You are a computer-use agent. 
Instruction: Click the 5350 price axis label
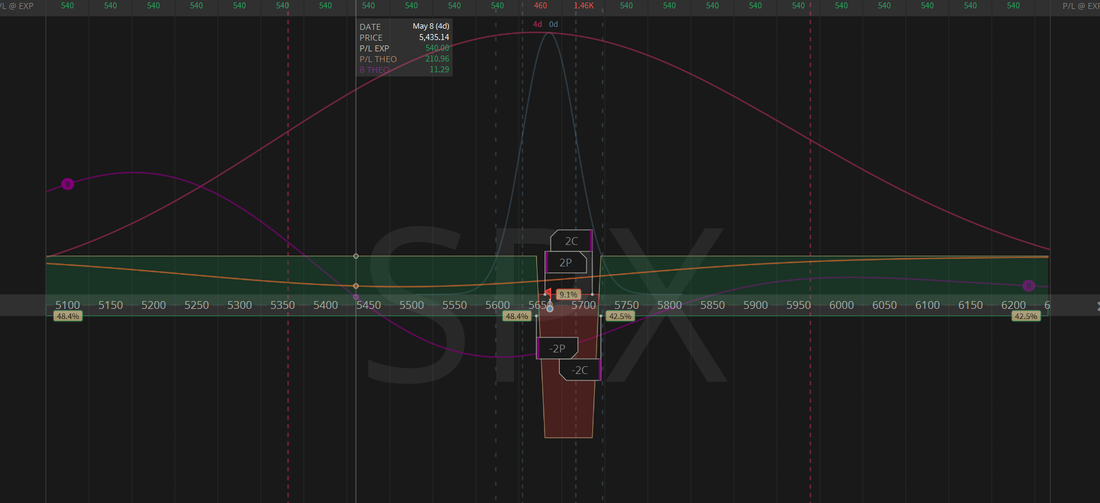coord(282,305)
